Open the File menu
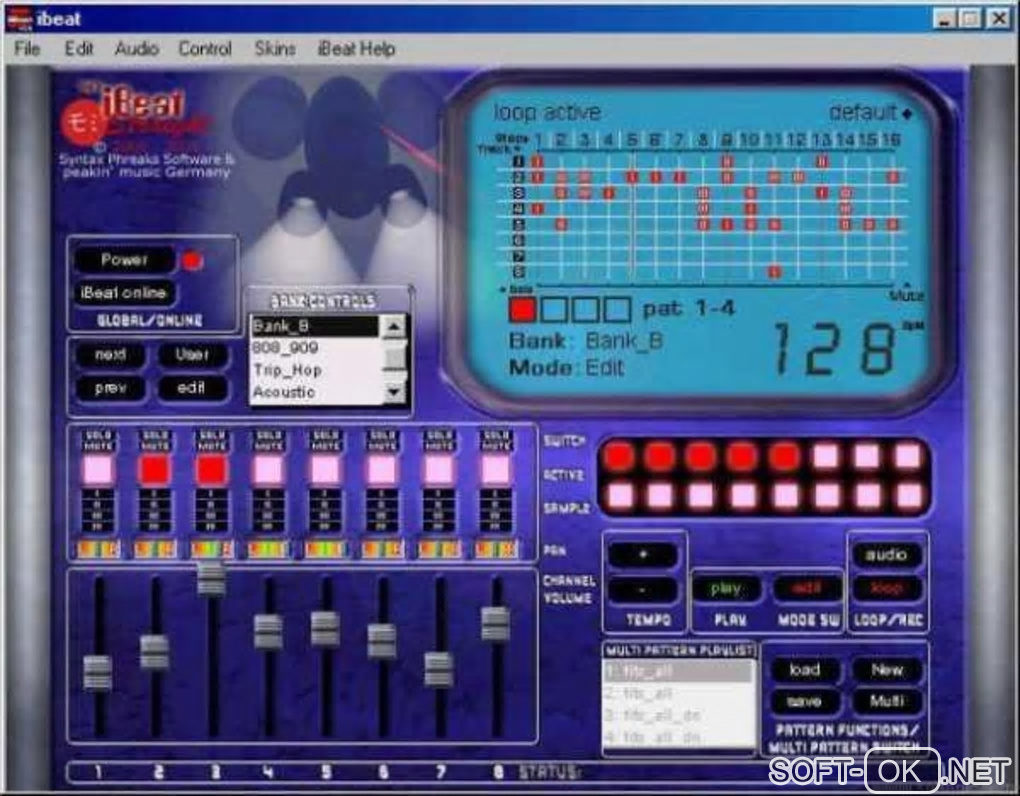 coord(27,49)
